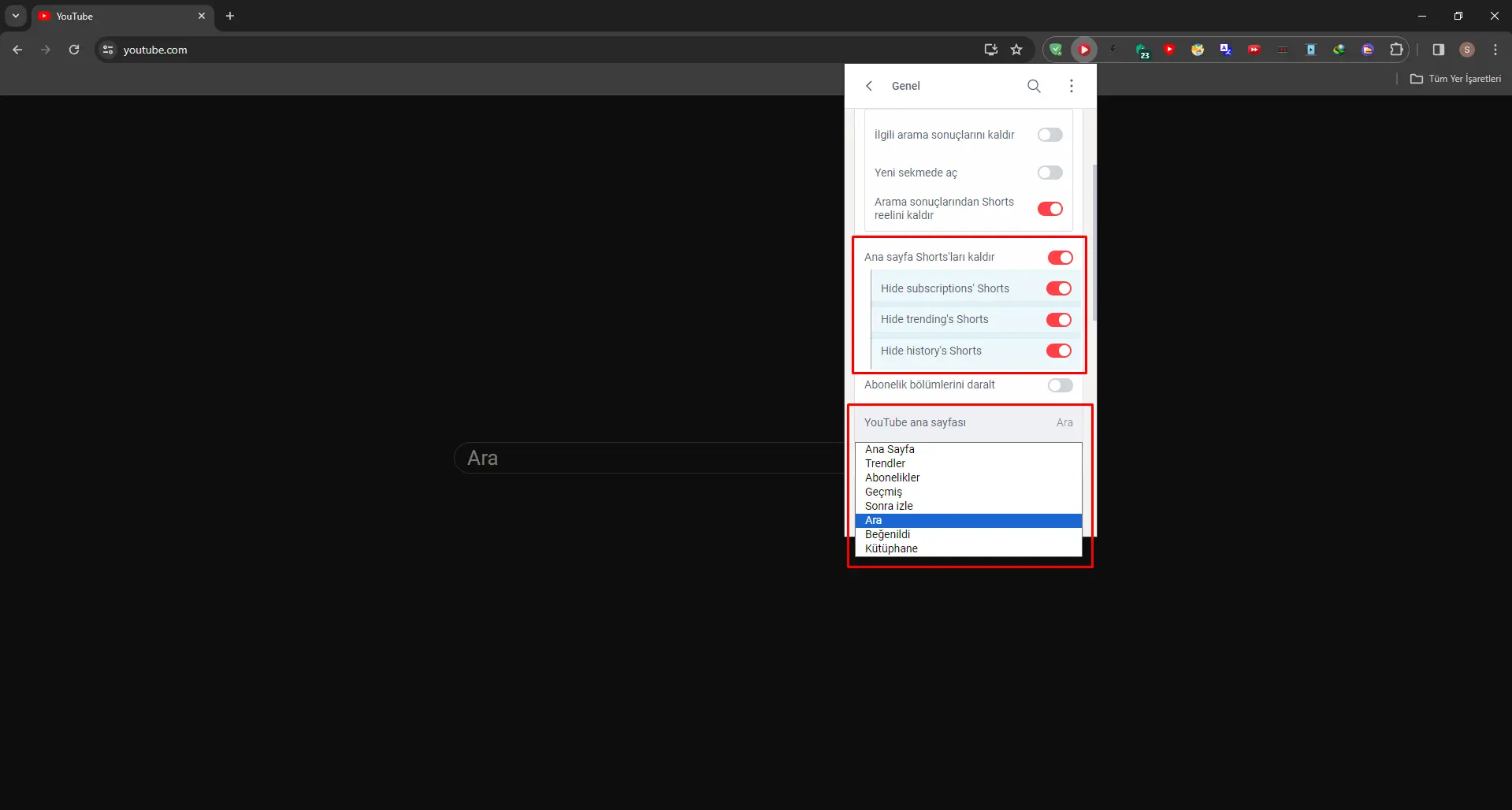1512x810 pixels.
Task: View site information icon beside youtube.com
Action: [108, 50]
